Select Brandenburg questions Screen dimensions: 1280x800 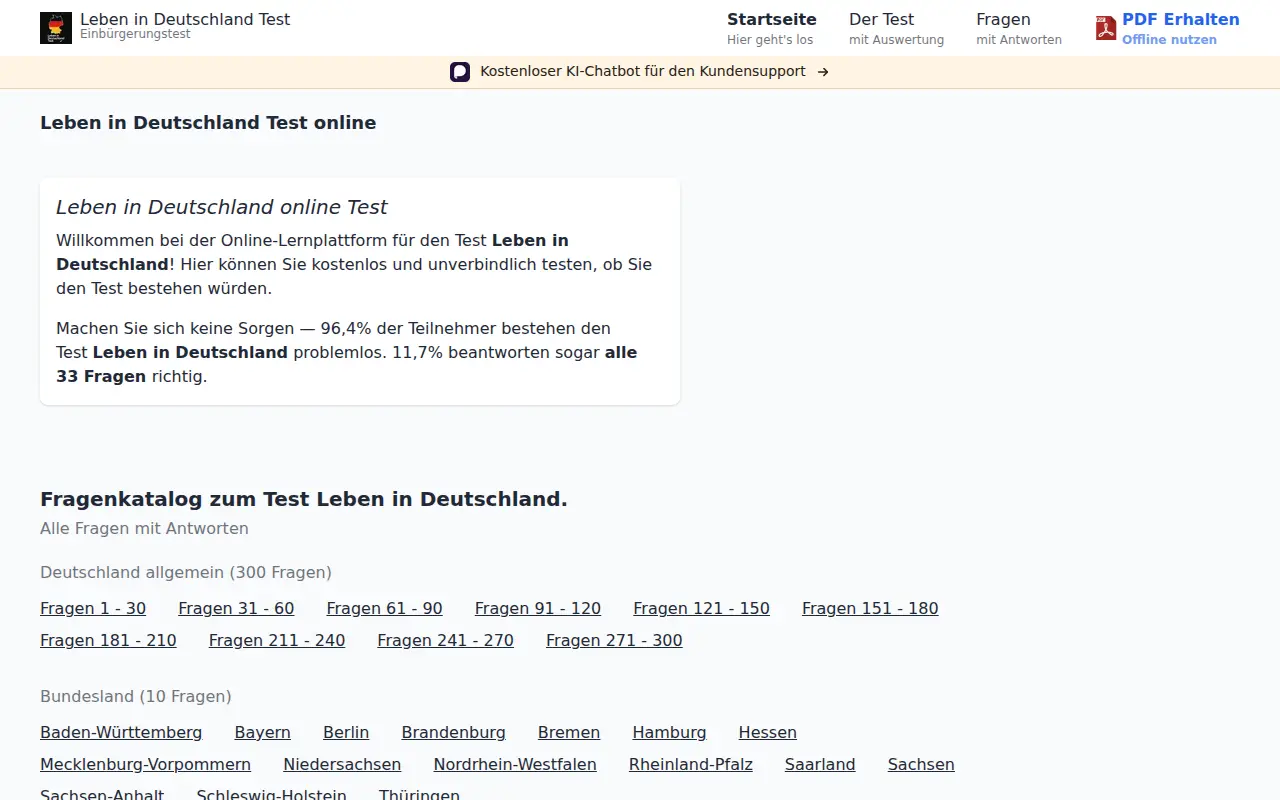454,733
